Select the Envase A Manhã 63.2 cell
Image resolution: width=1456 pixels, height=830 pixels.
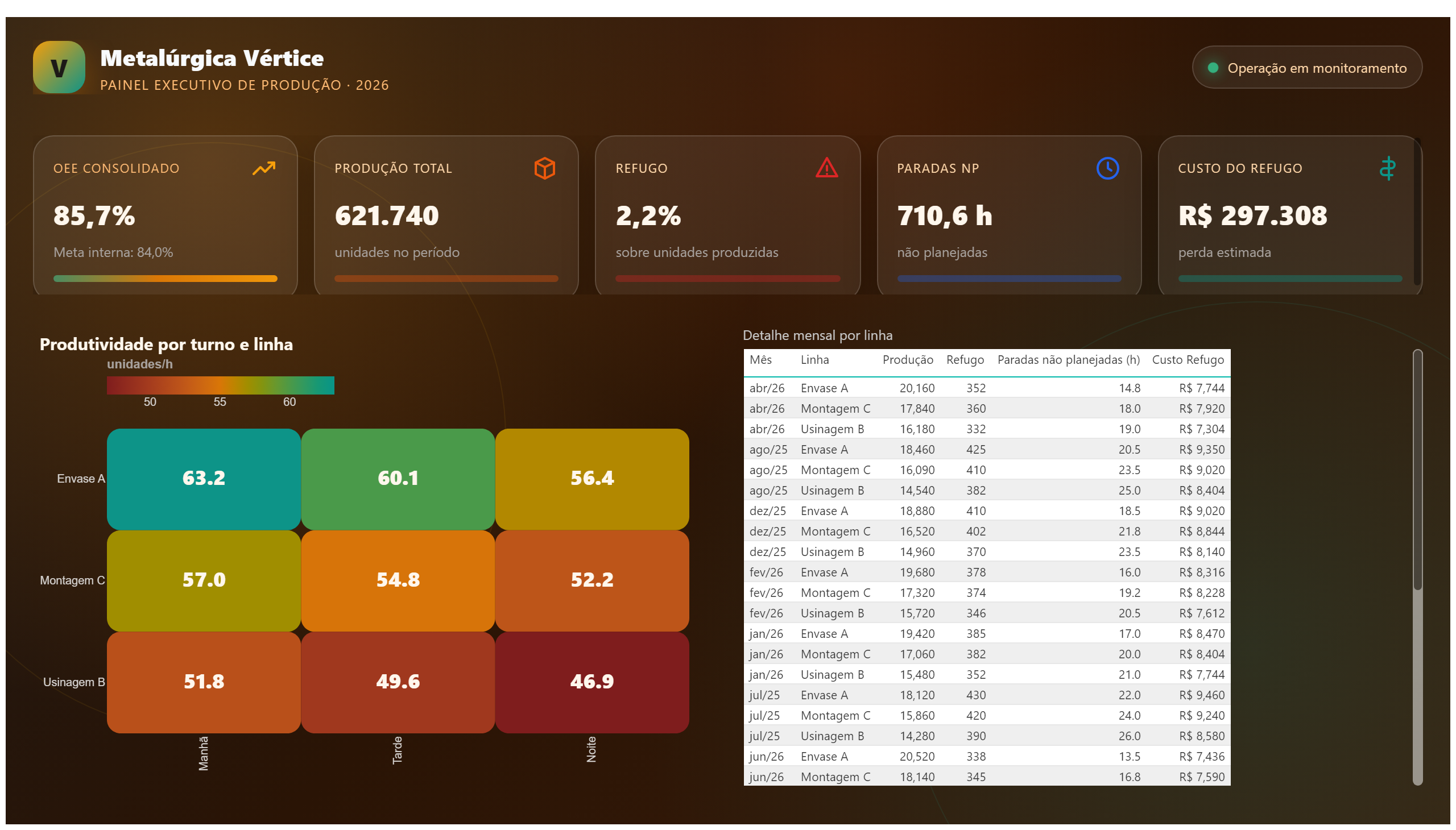point(204,479)
